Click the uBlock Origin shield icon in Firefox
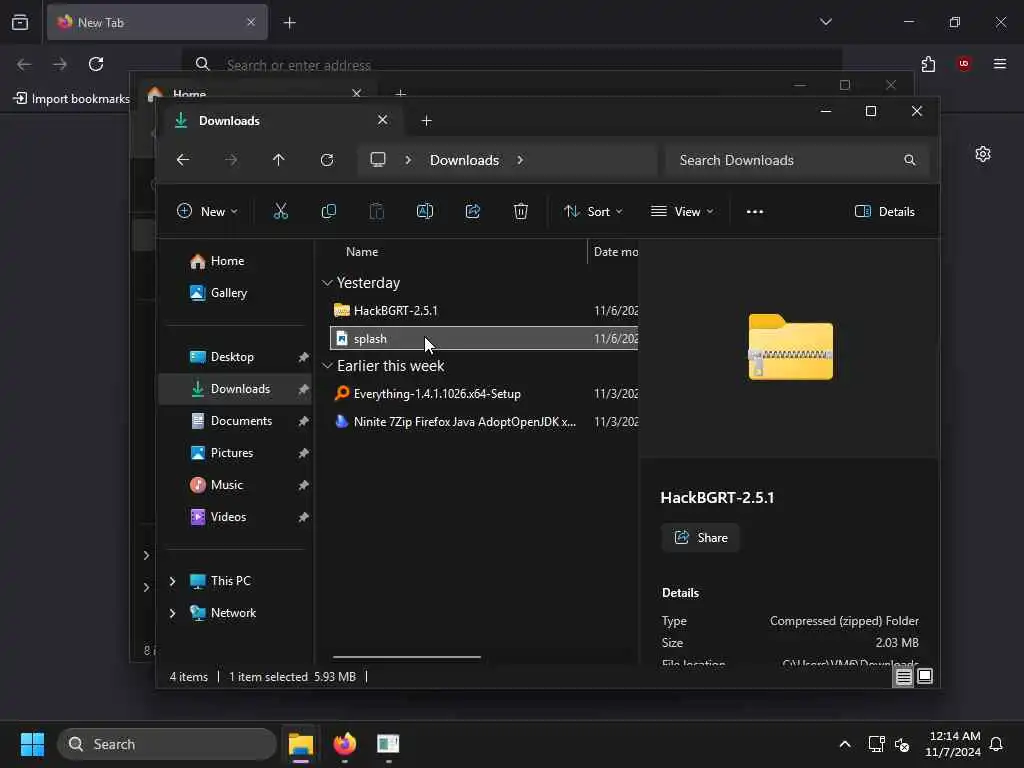 click(x=964, y=64)
